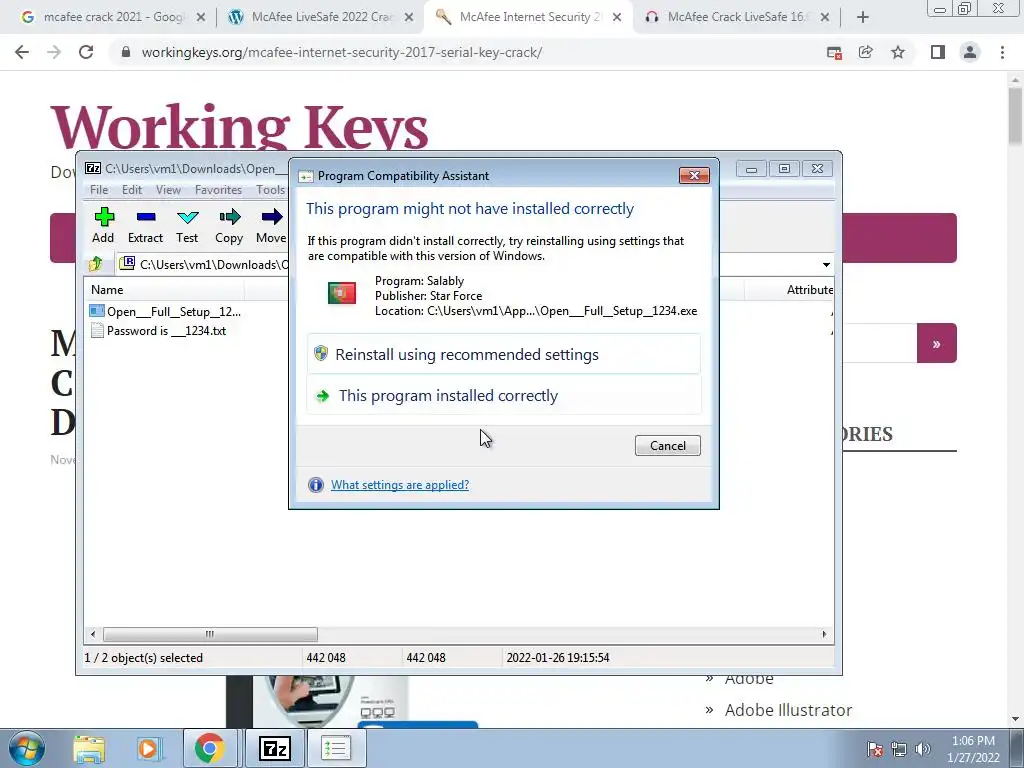This screenshot has width=1024, height=768.
Task: Click the share page icon in Chrome
Action: coord(866,52)
